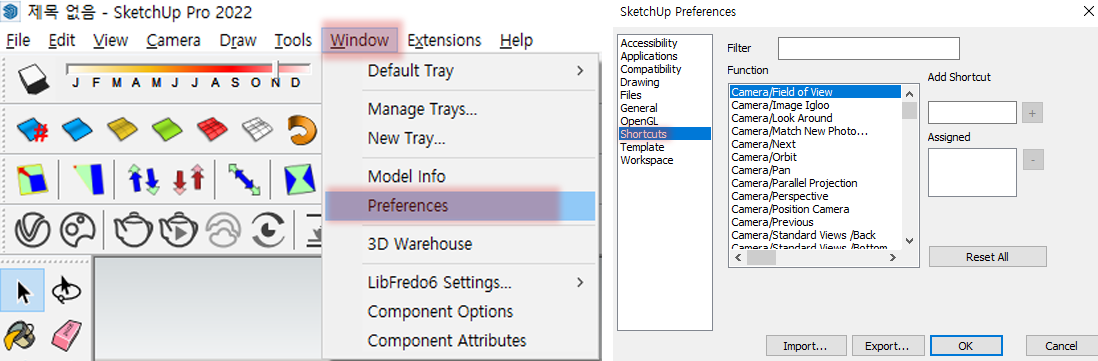Image resolution: width=1098 pixels, height=361 pixels.
Task: Click the orange curved arrow icon
Action: click(302, 129)
